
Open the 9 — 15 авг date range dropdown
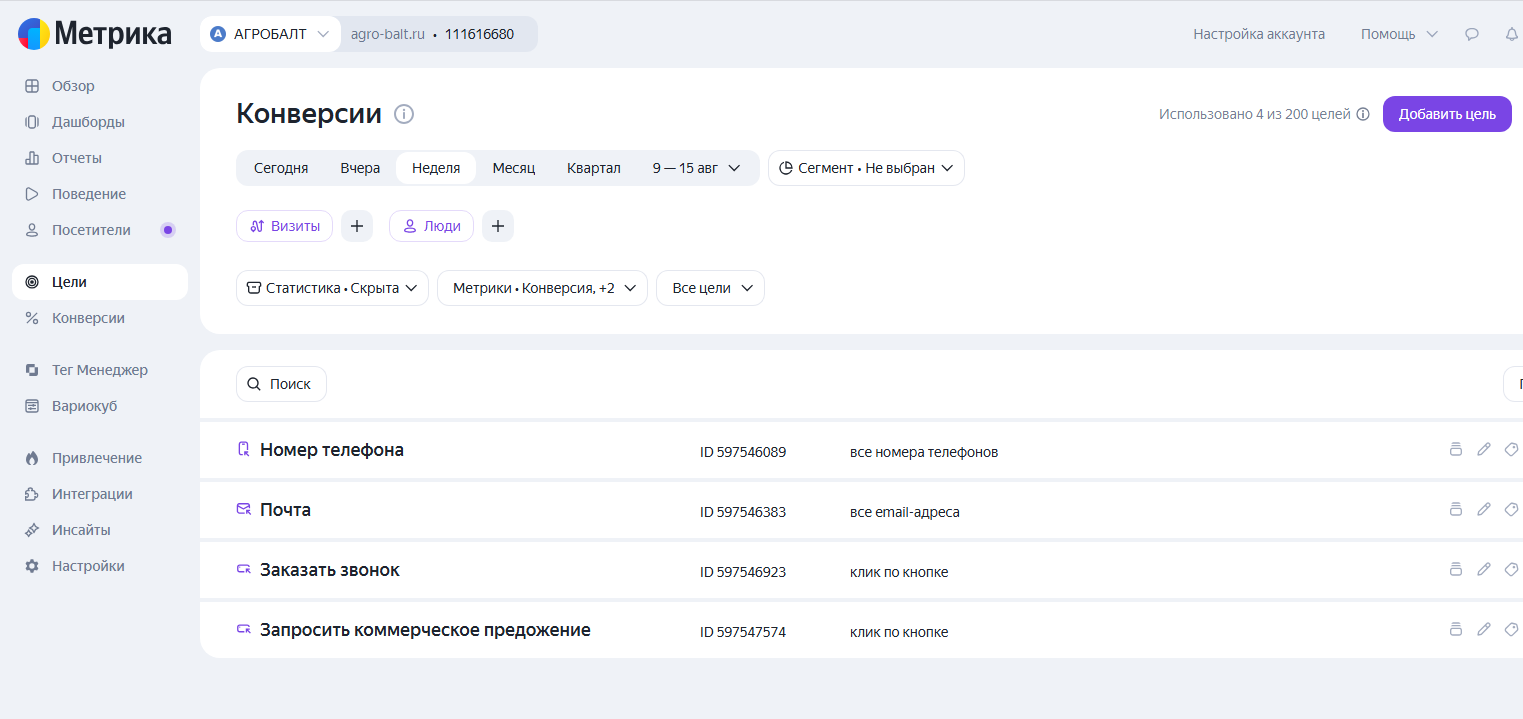(x=697, y=168)
